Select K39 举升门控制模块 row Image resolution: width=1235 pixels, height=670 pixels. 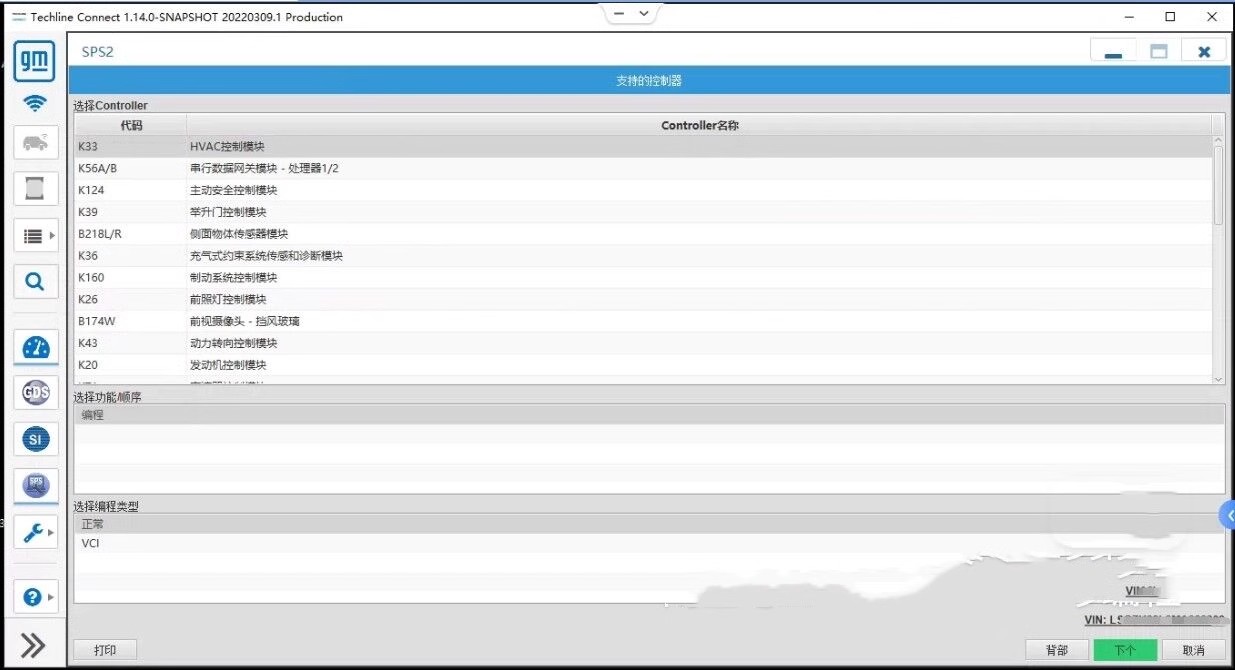[x=643, y=212]
